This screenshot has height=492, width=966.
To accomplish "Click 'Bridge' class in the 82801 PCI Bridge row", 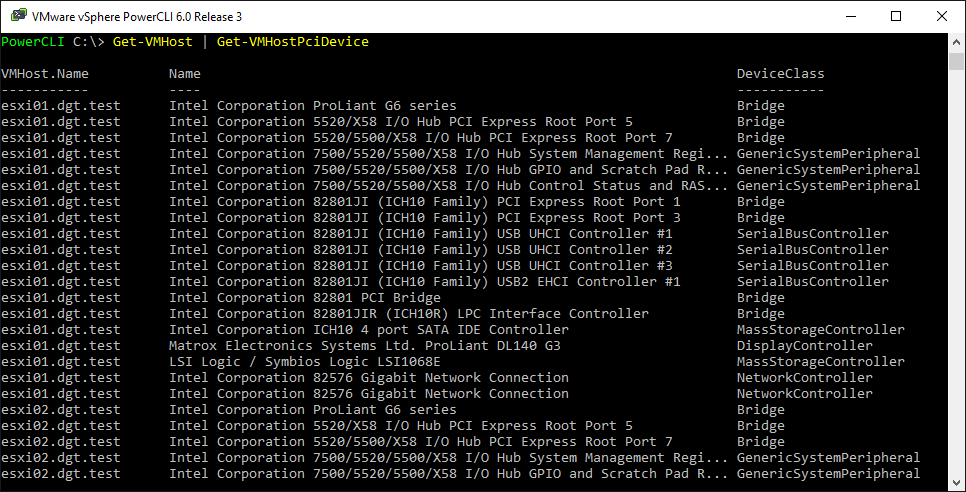I will click(x=761, y=298).
